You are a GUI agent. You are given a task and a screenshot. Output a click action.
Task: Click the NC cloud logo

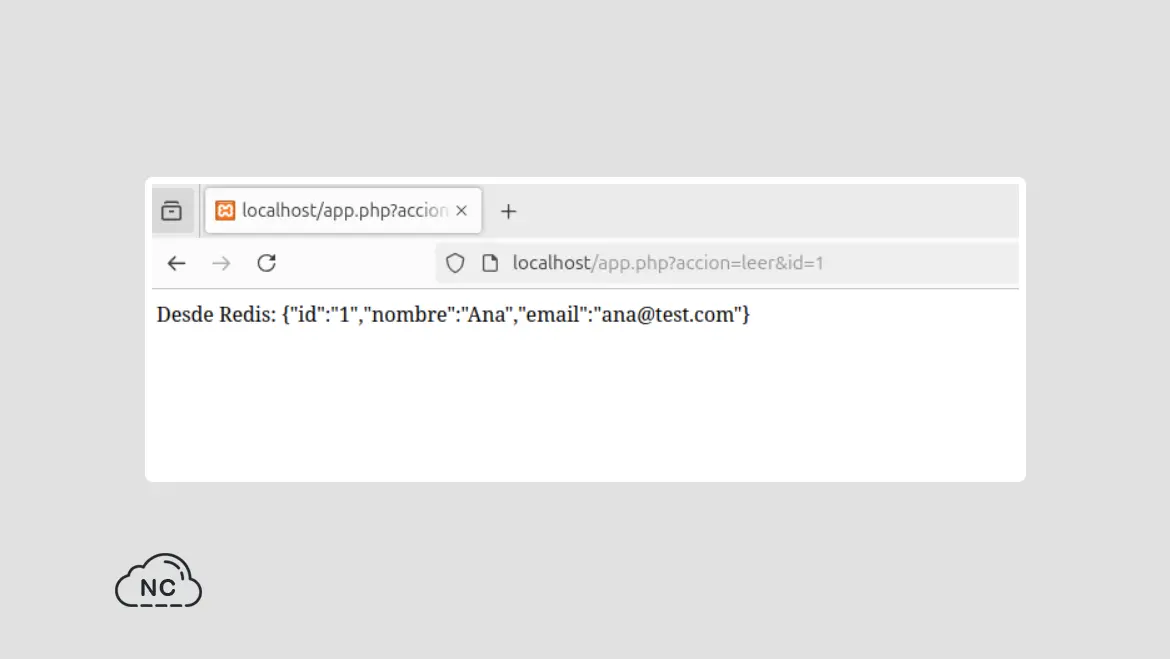point(158,581)
